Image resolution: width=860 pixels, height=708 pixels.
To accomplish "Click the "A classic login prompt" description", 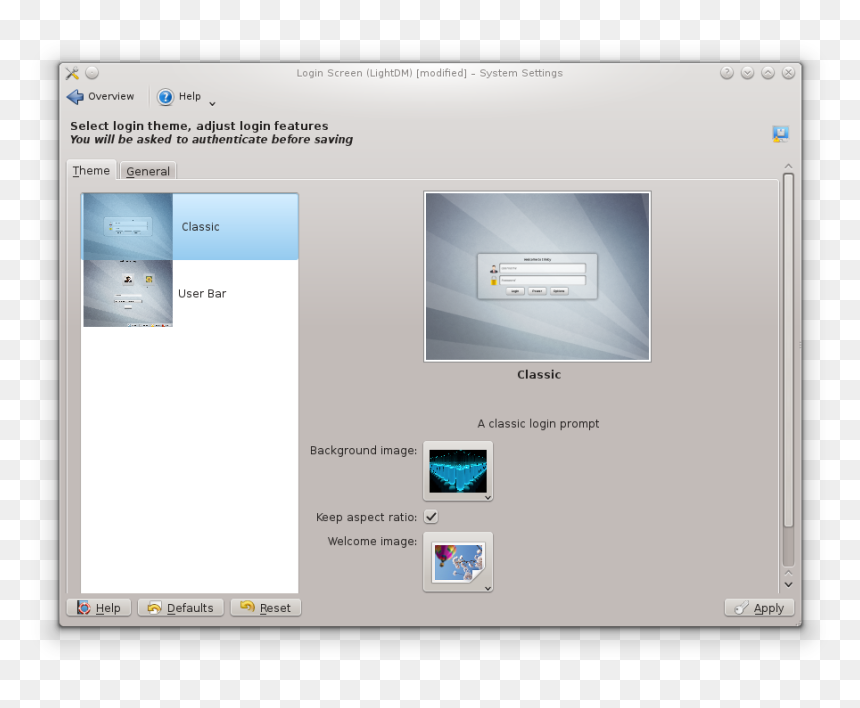I will [538, 423].
